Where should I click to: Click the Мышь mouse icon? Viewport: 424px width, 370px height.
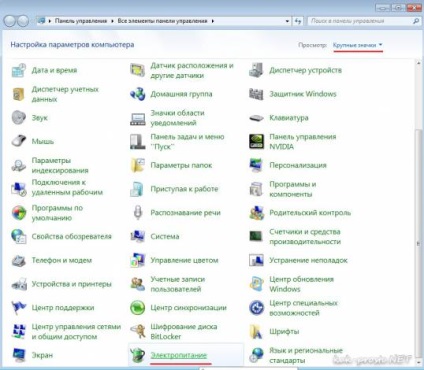(x=19, y=141)
